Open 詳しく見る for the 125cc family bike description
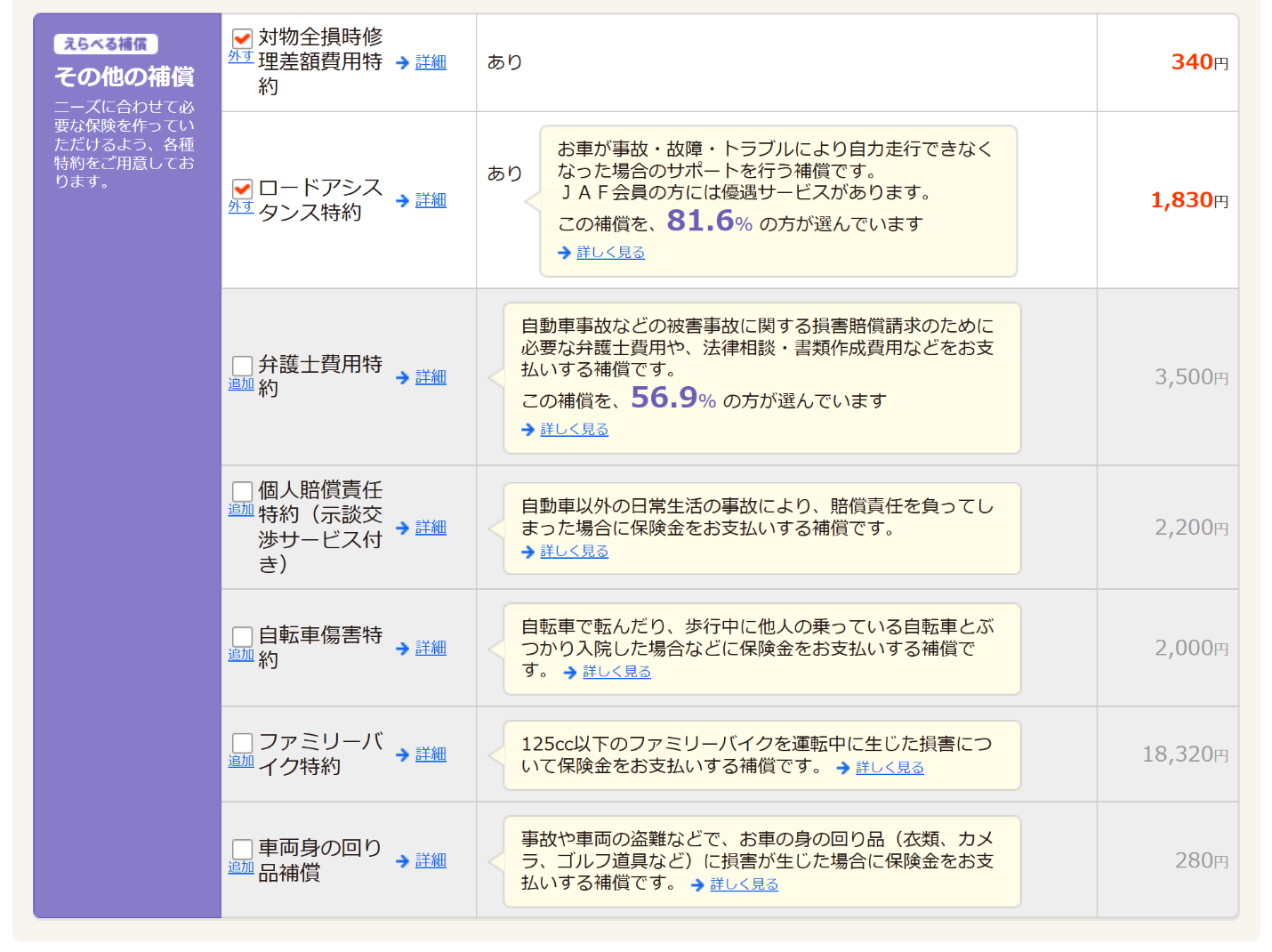Viewport: 1272px width, 952px height. pos(890,768)
